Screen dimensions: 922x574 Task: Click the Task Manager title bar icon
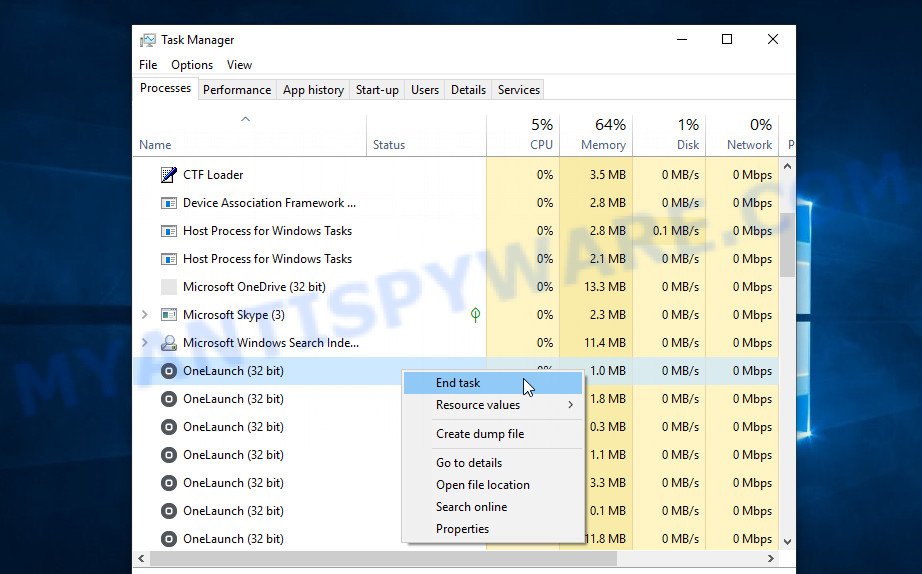pos(148,40)
